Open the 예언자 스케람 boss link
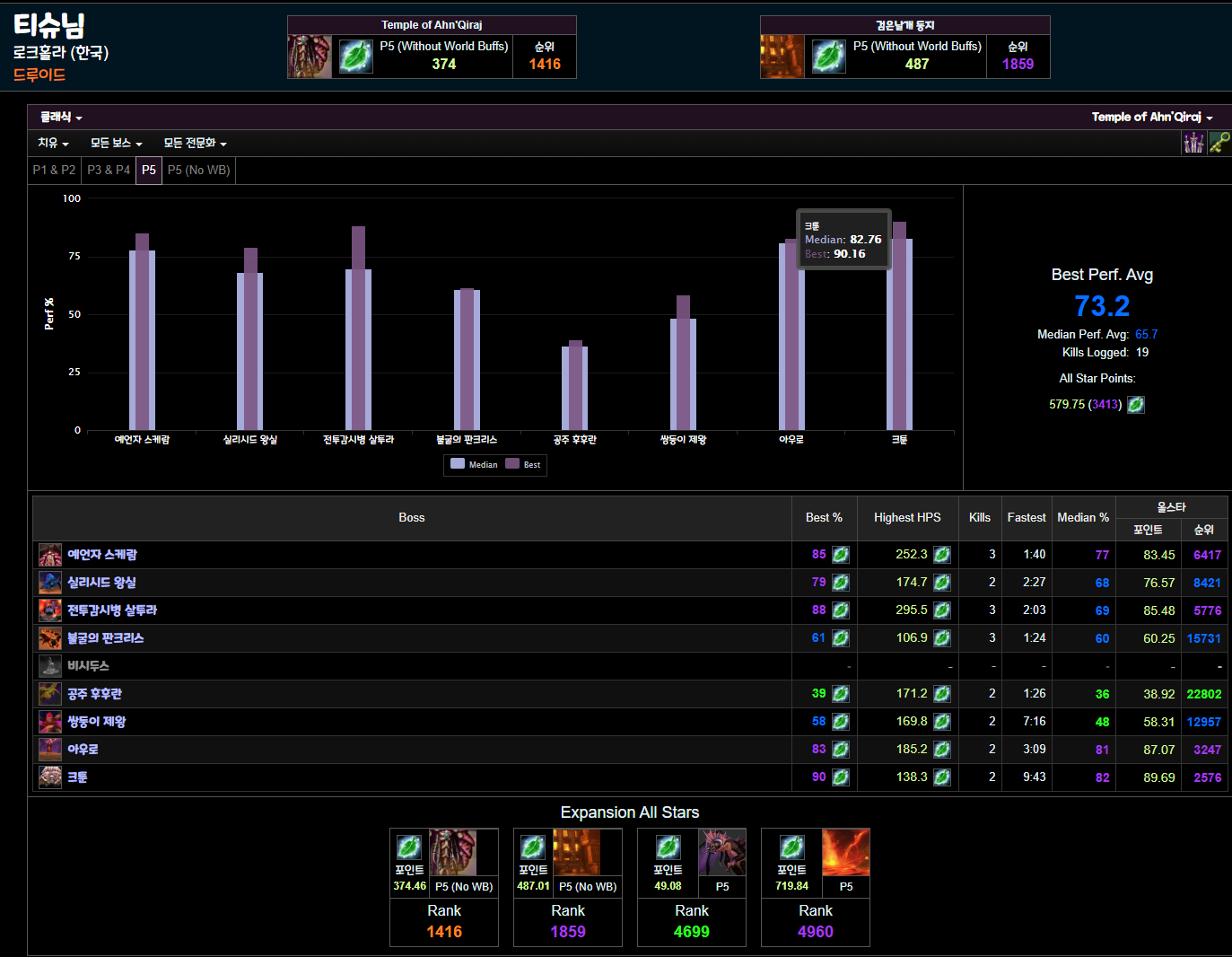 [x=102, y=555]
